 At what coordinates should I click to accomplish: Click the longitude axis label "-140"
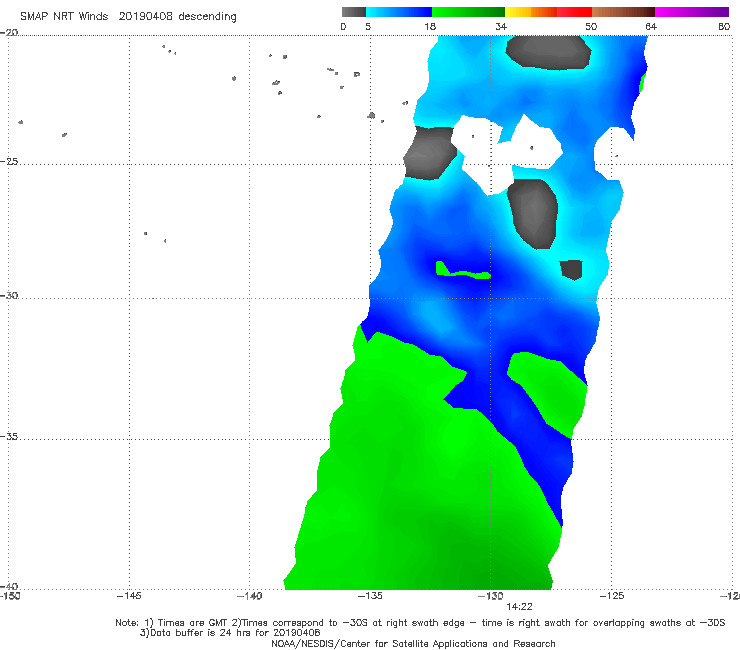click(x=249, y=596)
